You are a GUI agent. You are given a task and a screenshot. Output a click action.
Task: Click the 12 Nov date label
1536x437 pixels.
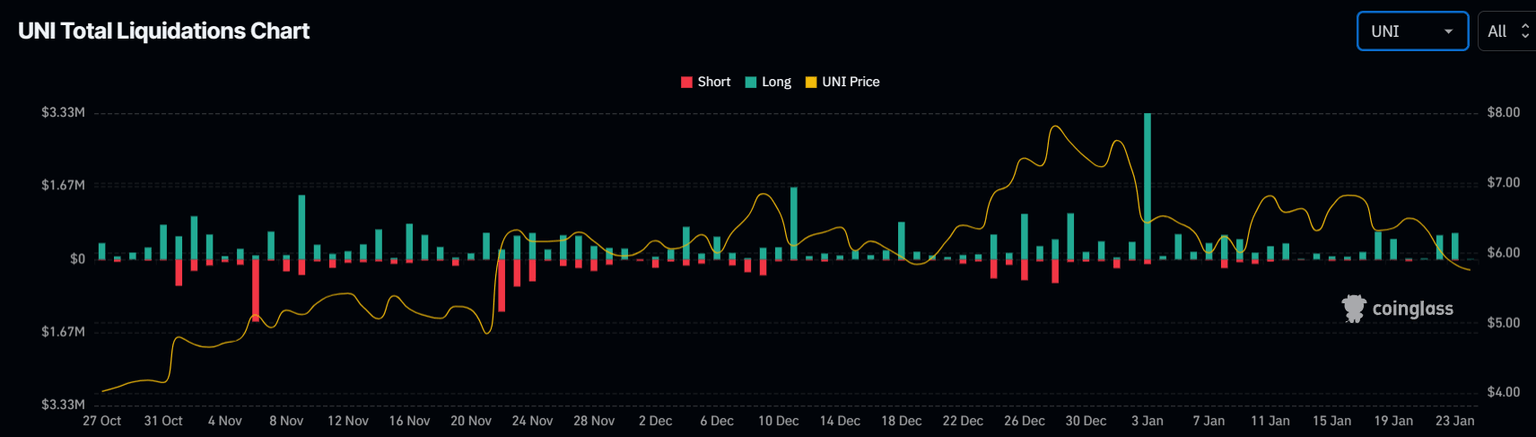pos(348,421)
